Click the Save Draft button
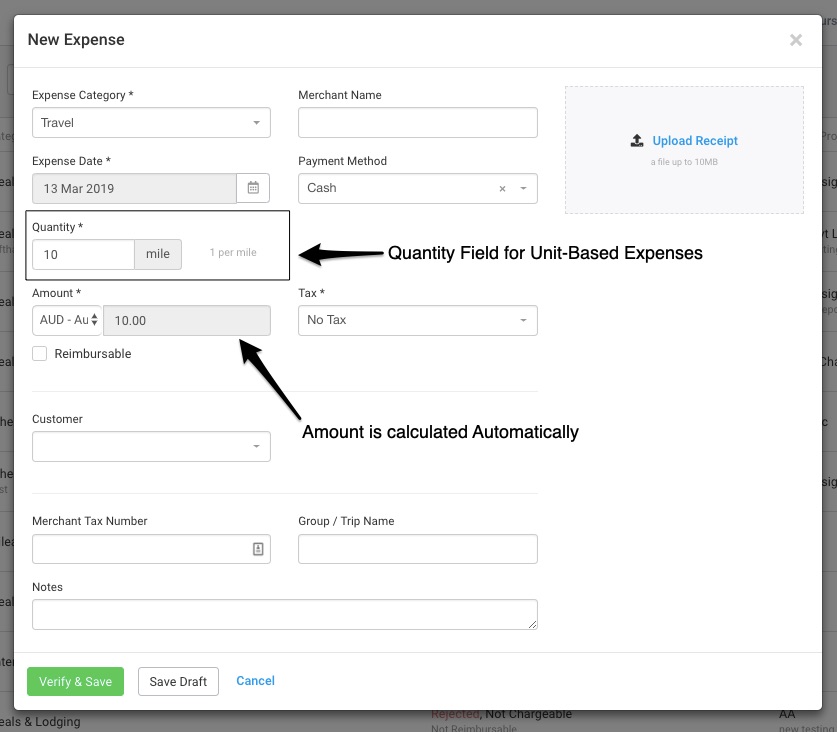837x732 pixels. 178,681
